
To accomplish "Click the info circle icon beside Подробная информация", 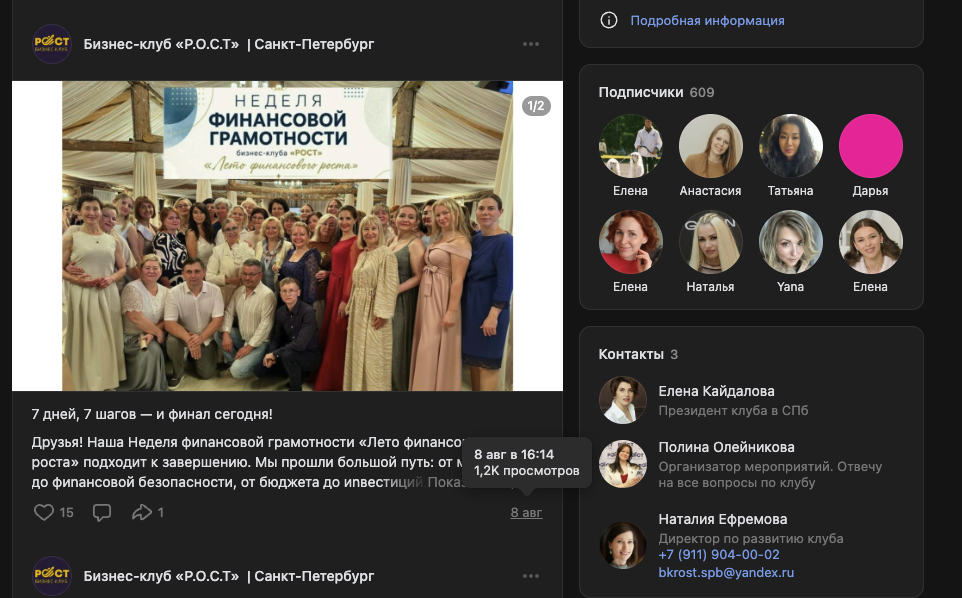I will pos(609,20).
